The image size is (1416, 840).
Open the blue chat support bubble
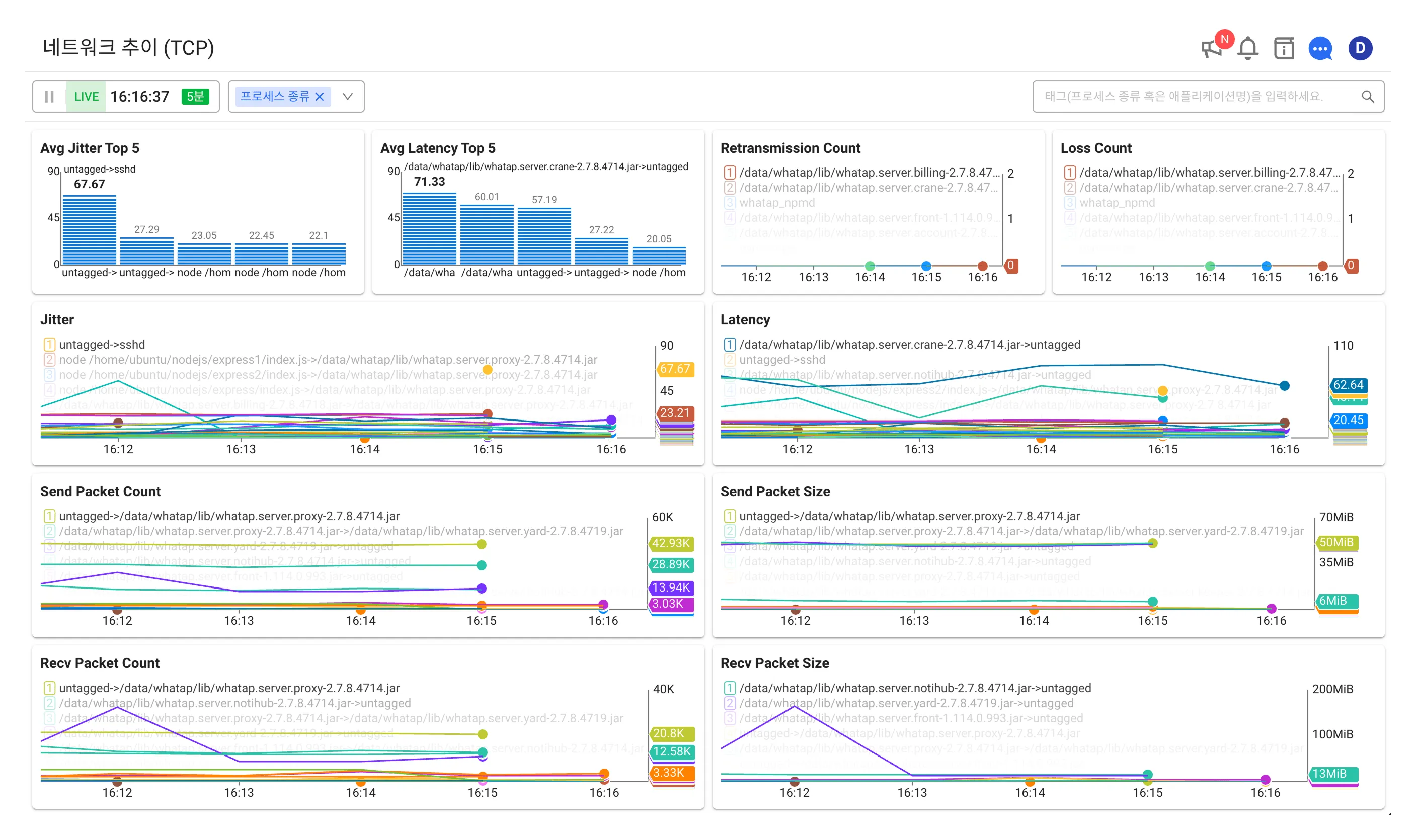1320,49
